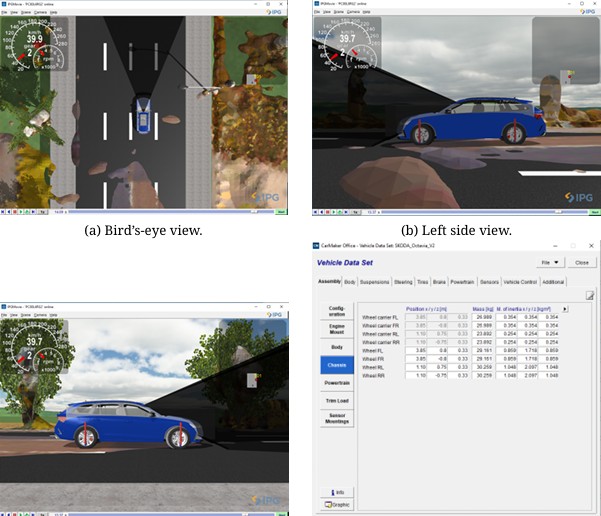
Task: Click the edit note icon below tabs
Action: [590, 295]
